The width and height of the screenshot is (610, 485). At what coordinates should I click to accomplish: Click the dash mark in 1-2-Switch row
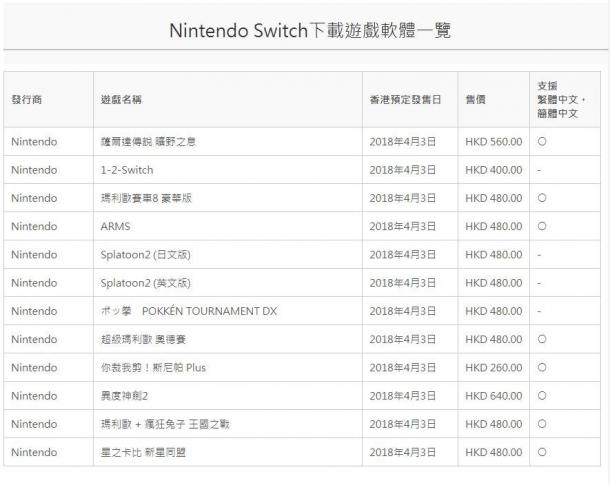tap(539, 170)
